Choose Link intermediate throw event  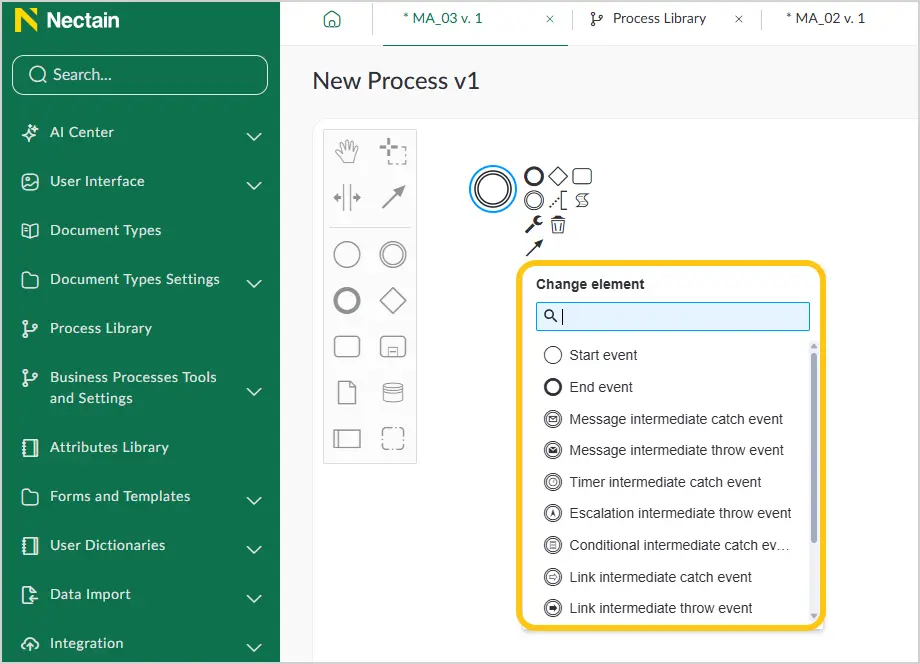672,608
